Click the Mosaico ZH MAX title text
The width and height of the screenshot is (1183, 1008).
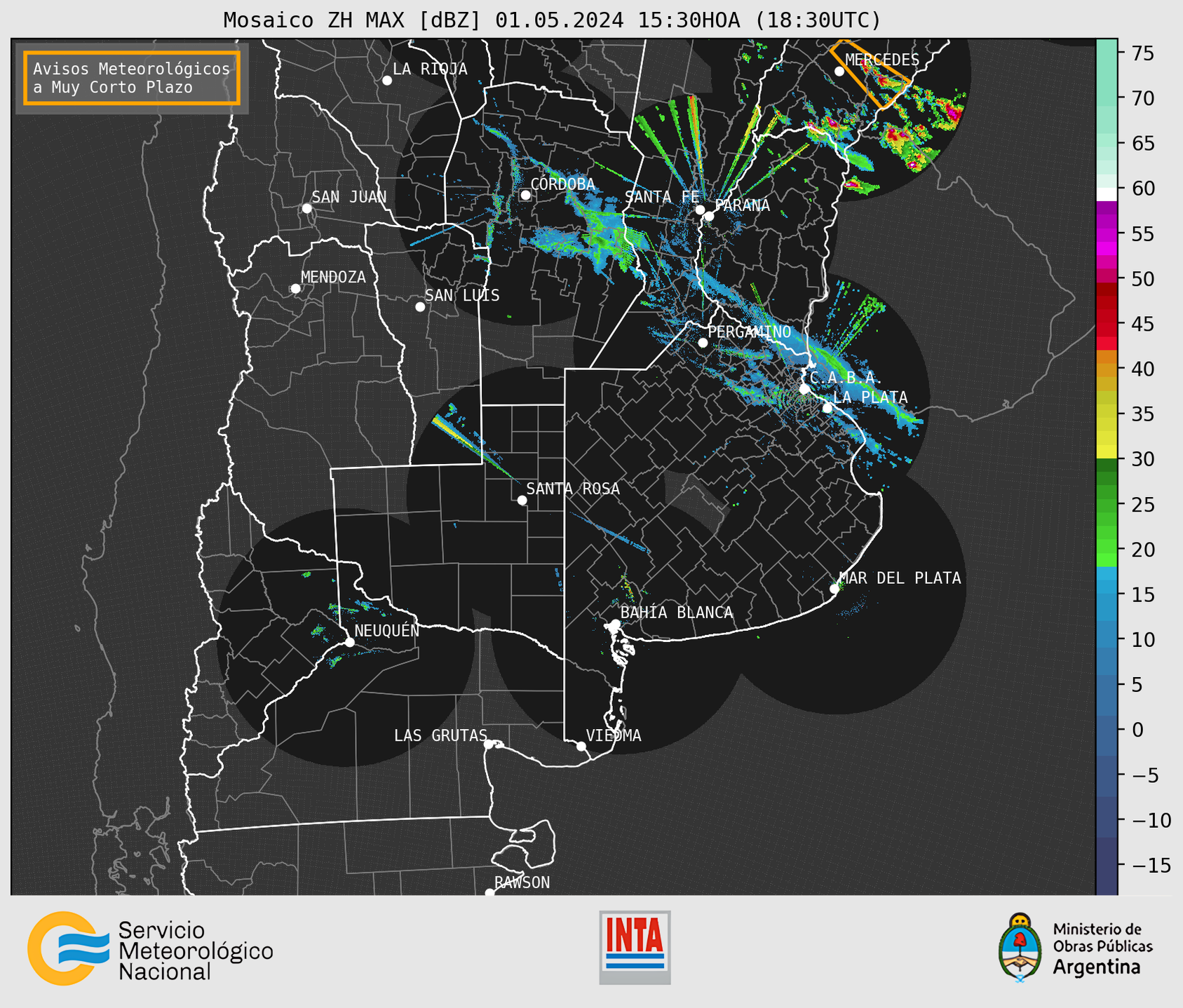click(x=552, y=20)
